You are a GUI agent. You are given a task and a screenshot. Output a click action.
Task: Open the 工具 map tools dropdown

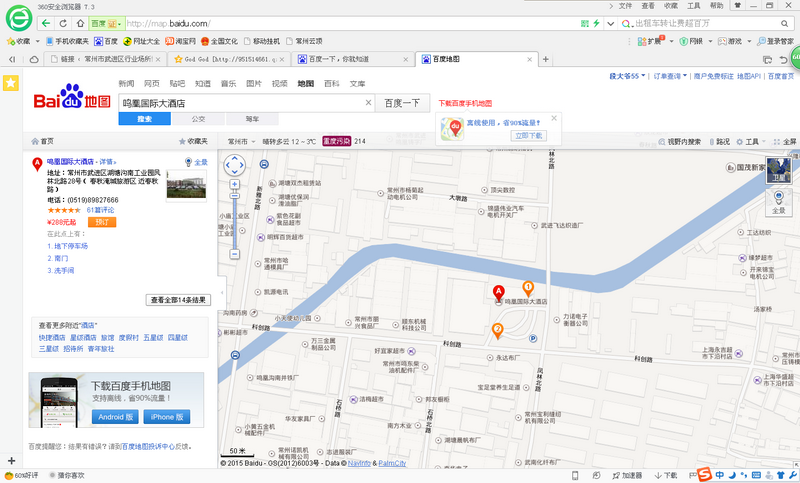coord(751,142)
